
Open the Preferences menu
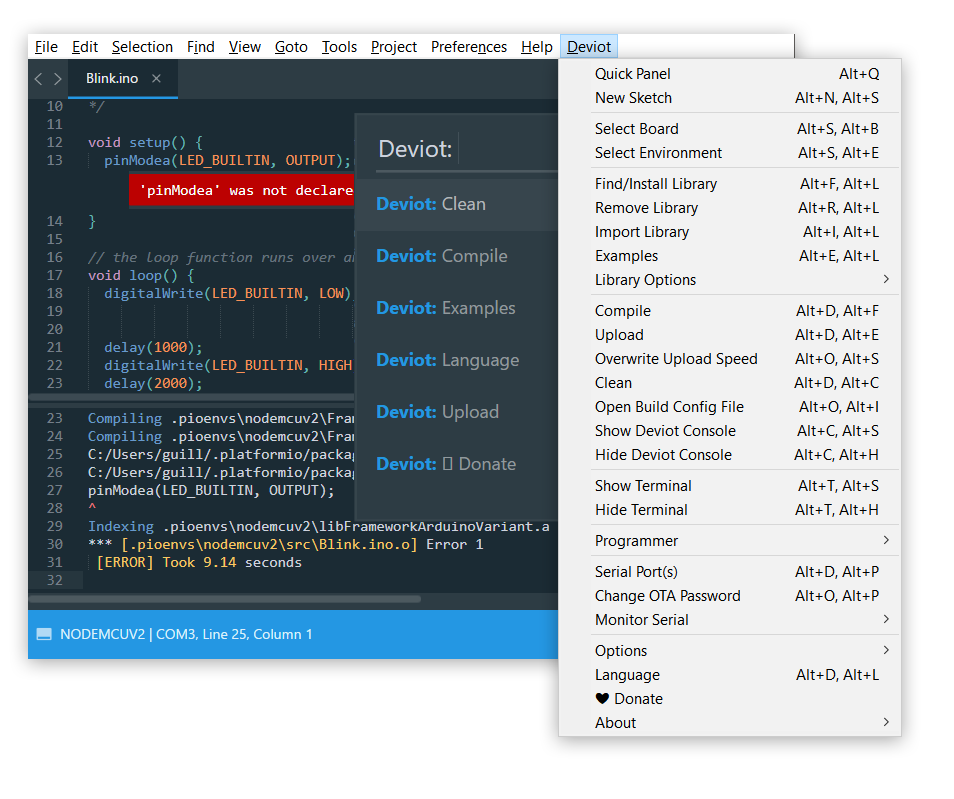pos(468,47)
